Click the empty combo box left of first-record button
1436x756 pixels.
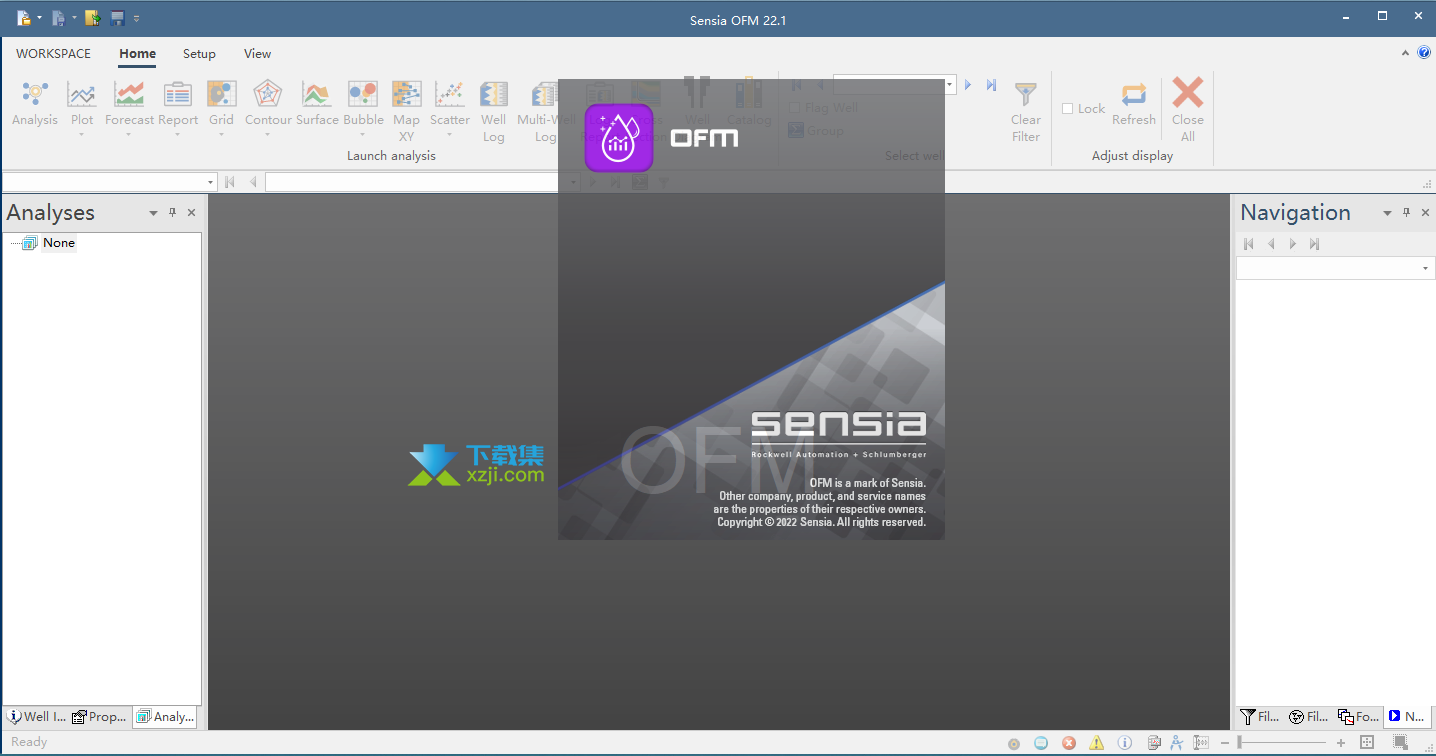click(110, 182)
